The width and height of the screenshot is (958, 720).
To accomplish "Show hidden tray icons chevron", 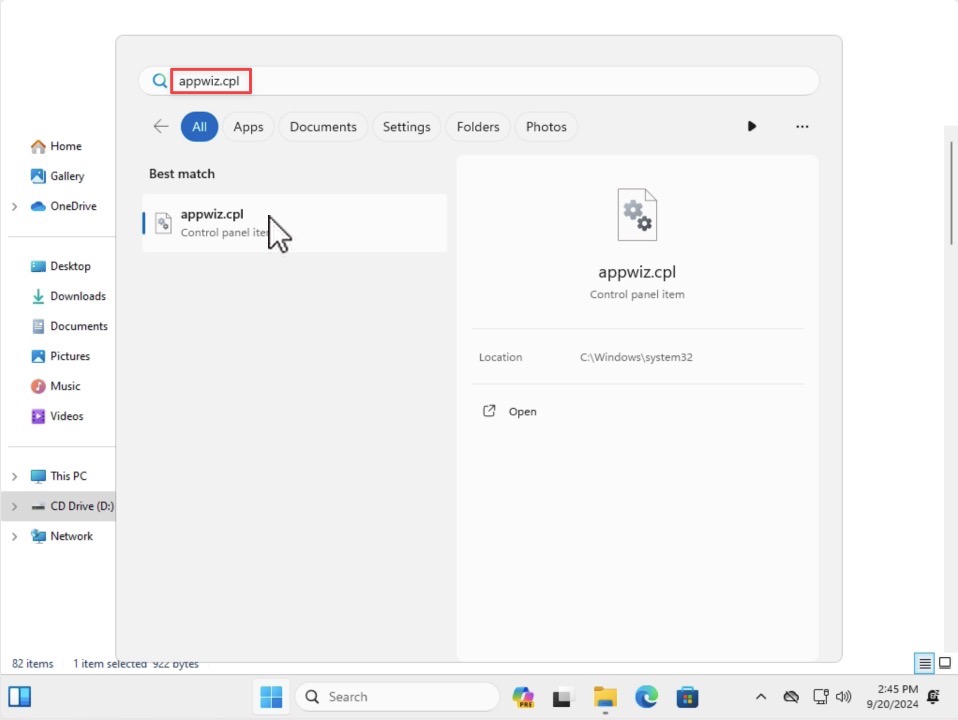I will point(761,697).
